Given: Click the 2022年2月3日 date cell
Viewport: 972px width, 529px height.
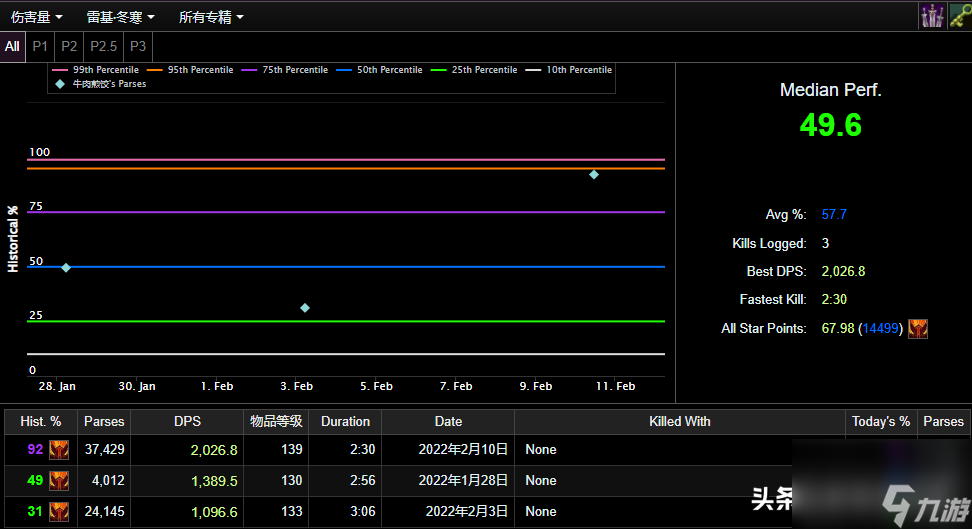Looking at the screenshot, I should [448, 512].
